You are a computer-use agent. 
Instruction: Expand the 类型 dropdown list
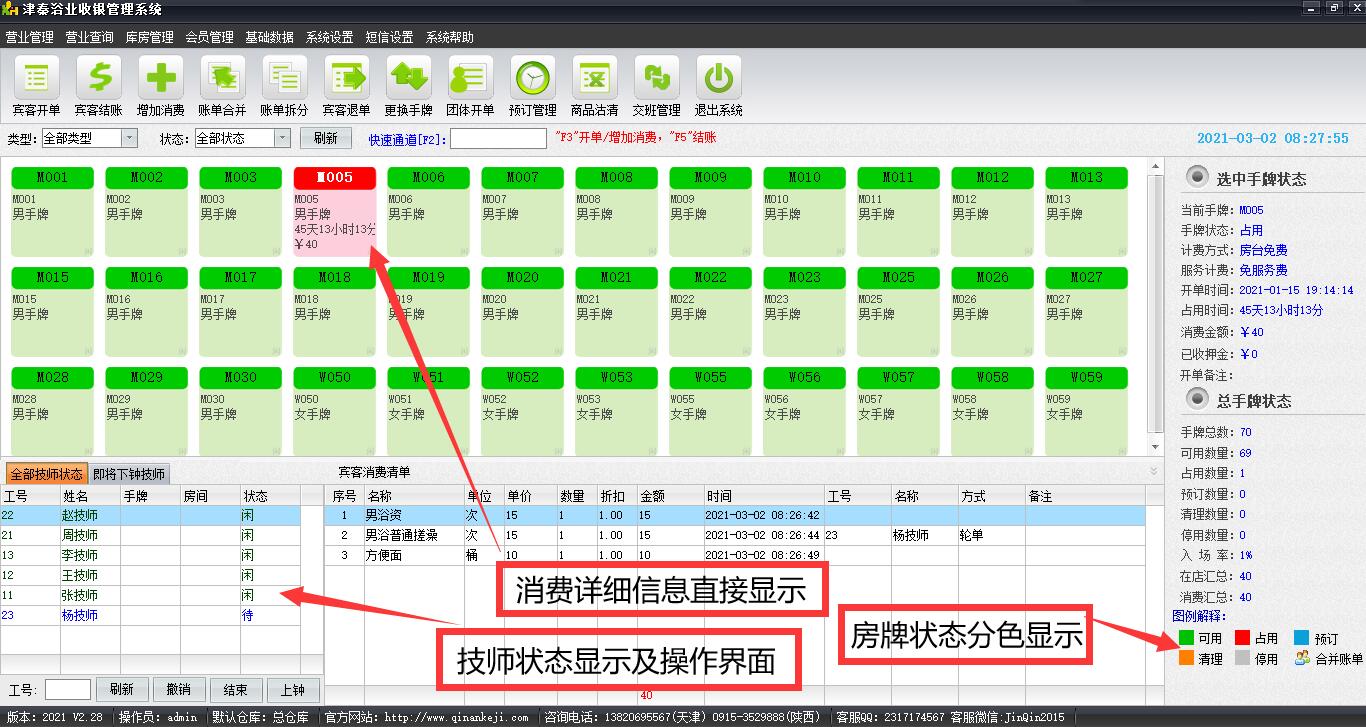coord(130,139)
